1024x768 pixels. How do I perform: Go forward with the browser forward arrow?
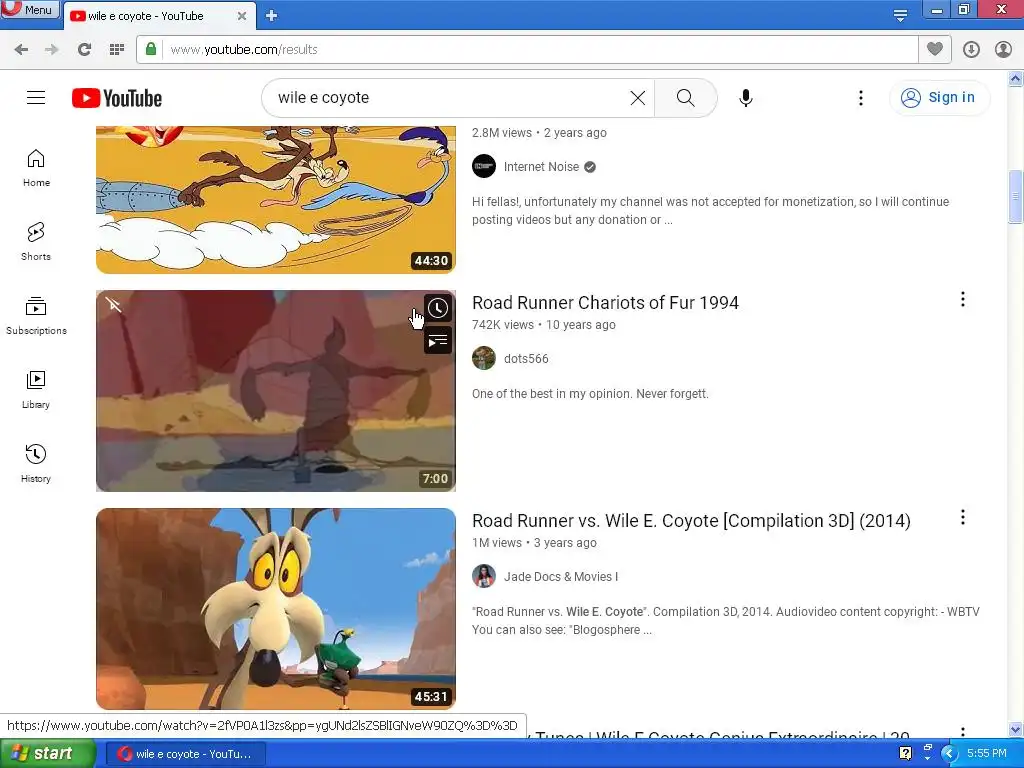point(52,50)
